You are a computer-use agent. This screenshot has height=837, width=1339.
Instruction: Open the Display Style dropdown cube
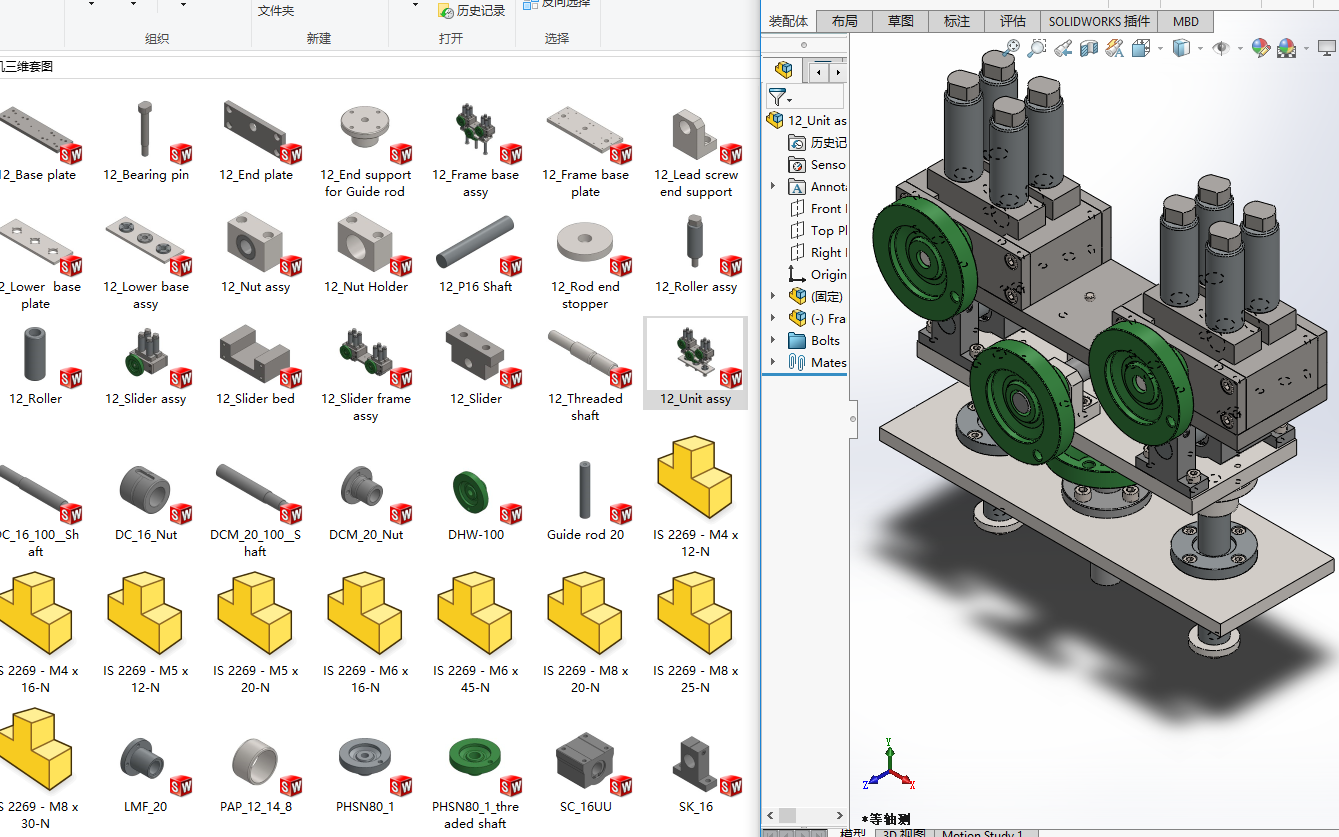(1181, 48)
